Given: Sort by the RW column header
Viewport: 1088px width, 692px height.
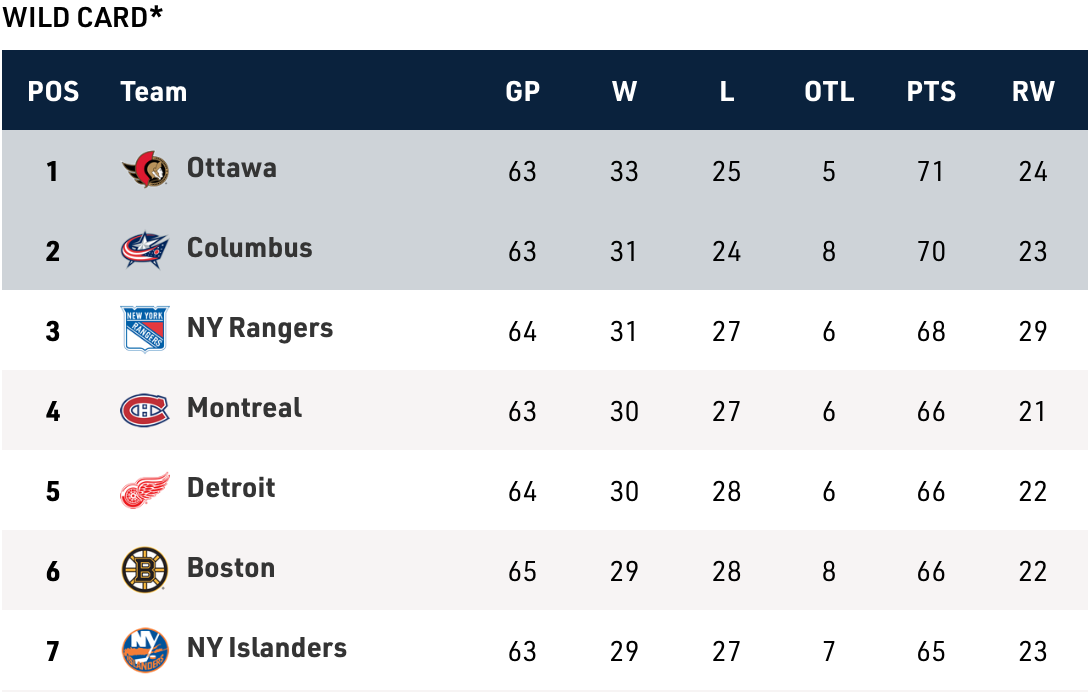Looking at the screenshot, I should pos(1033,92).
